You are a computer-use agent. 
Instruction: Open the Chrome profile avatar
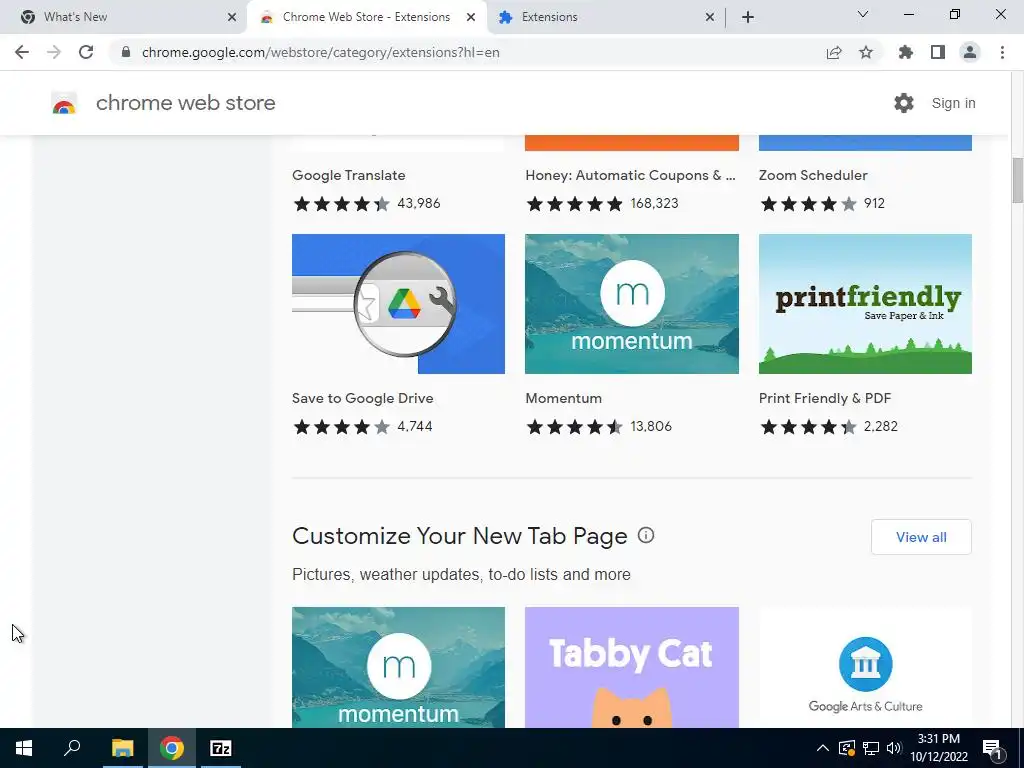(970, 52)
